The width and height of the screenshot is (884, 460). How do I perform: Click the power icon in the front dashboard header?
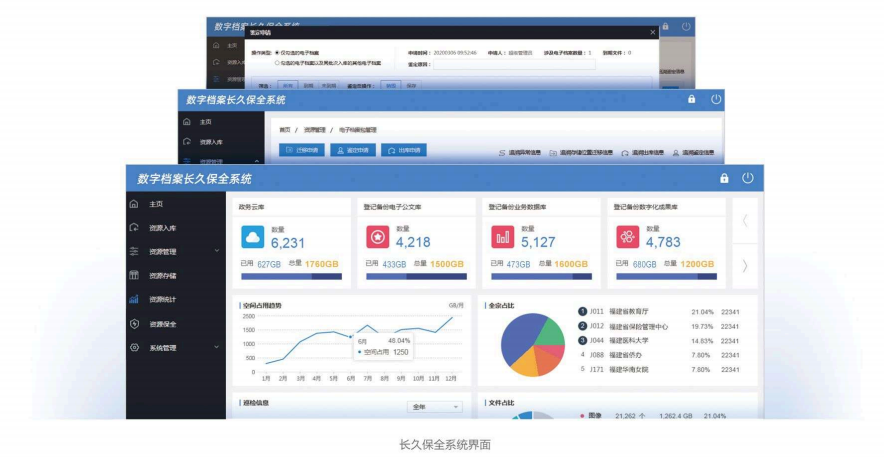(748, 178)
